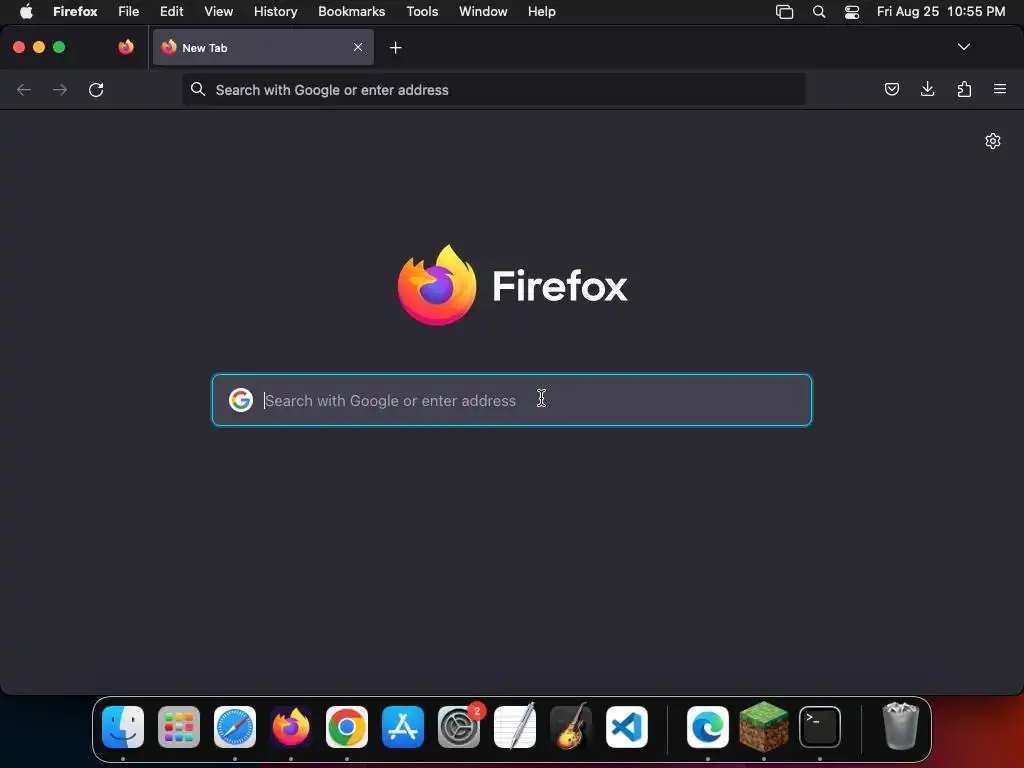
Task: Go forward with the forward arrow
Action: pos(59,89)
